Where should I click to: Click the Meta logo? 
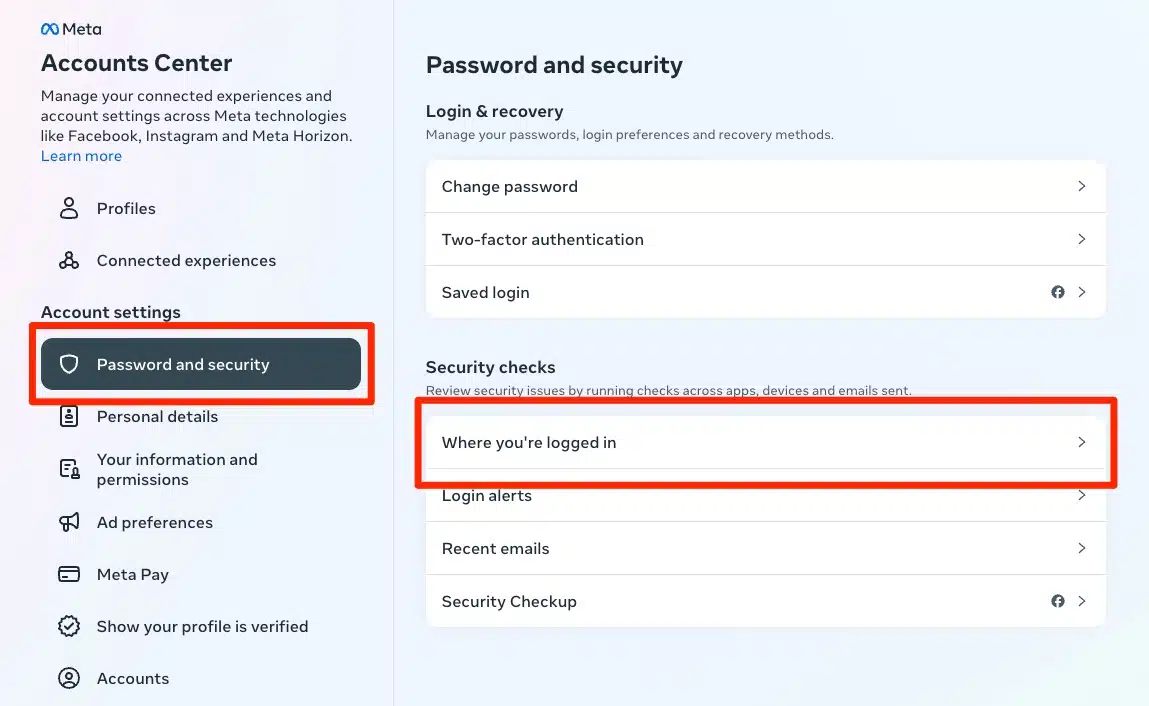click(x=70, y=28)
